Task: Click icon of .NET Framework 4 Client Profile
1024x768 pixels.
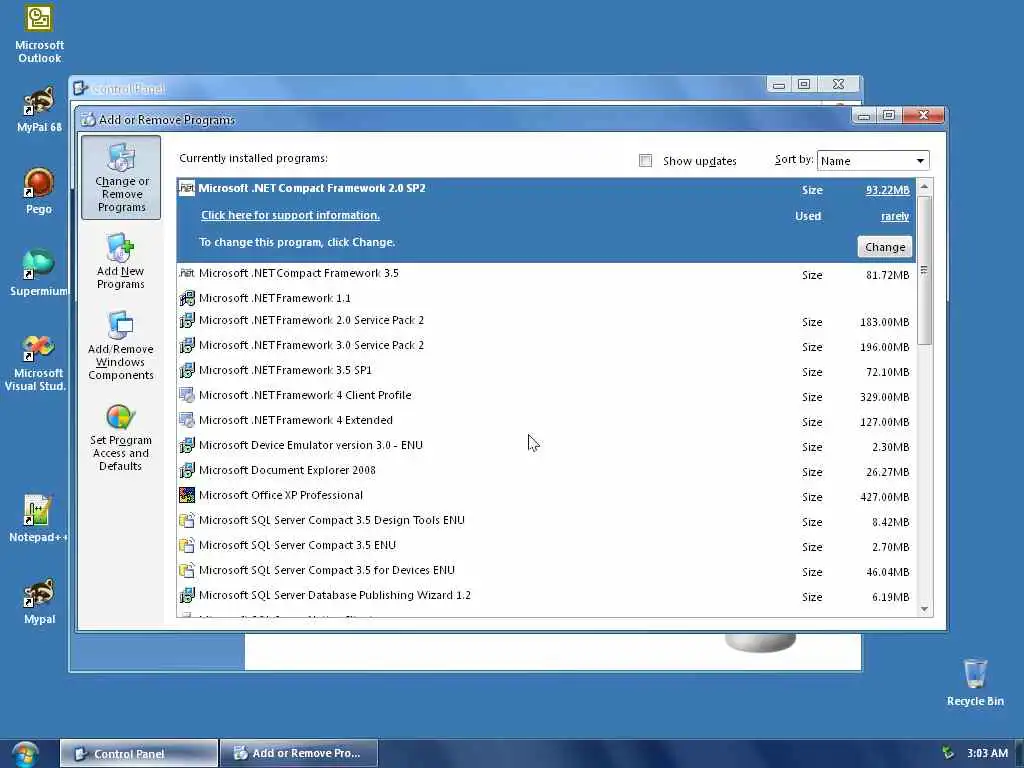Action: coord(187,395)
